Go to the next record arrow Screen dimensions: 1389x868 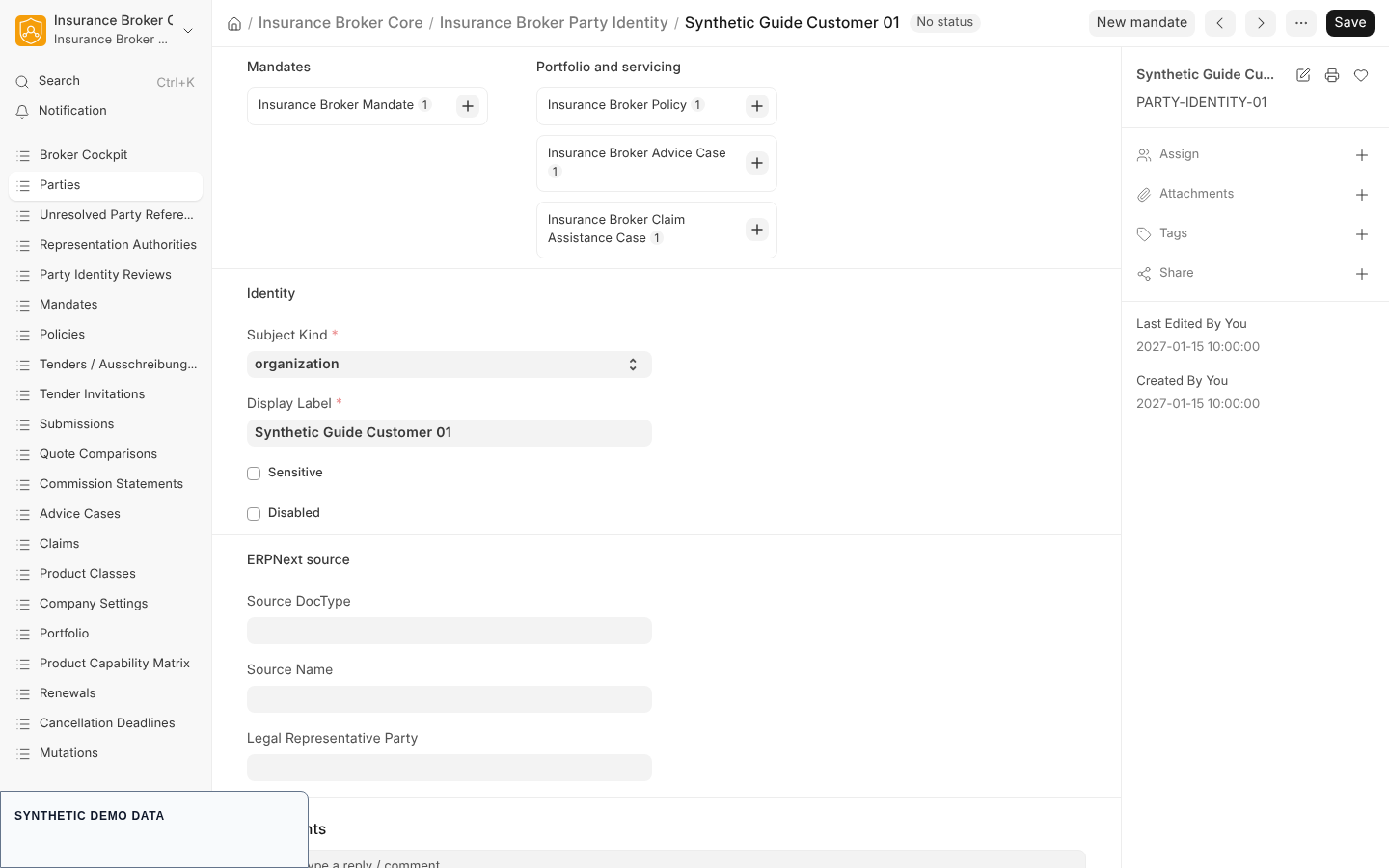[x=1261, y=23]
